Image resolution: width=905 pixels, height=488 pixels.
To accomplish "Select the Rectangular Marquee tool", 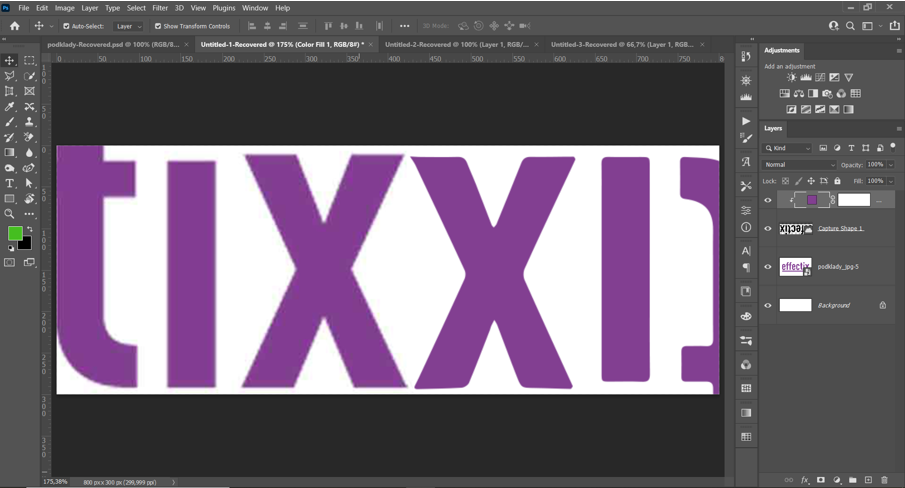I will point(29,61).
